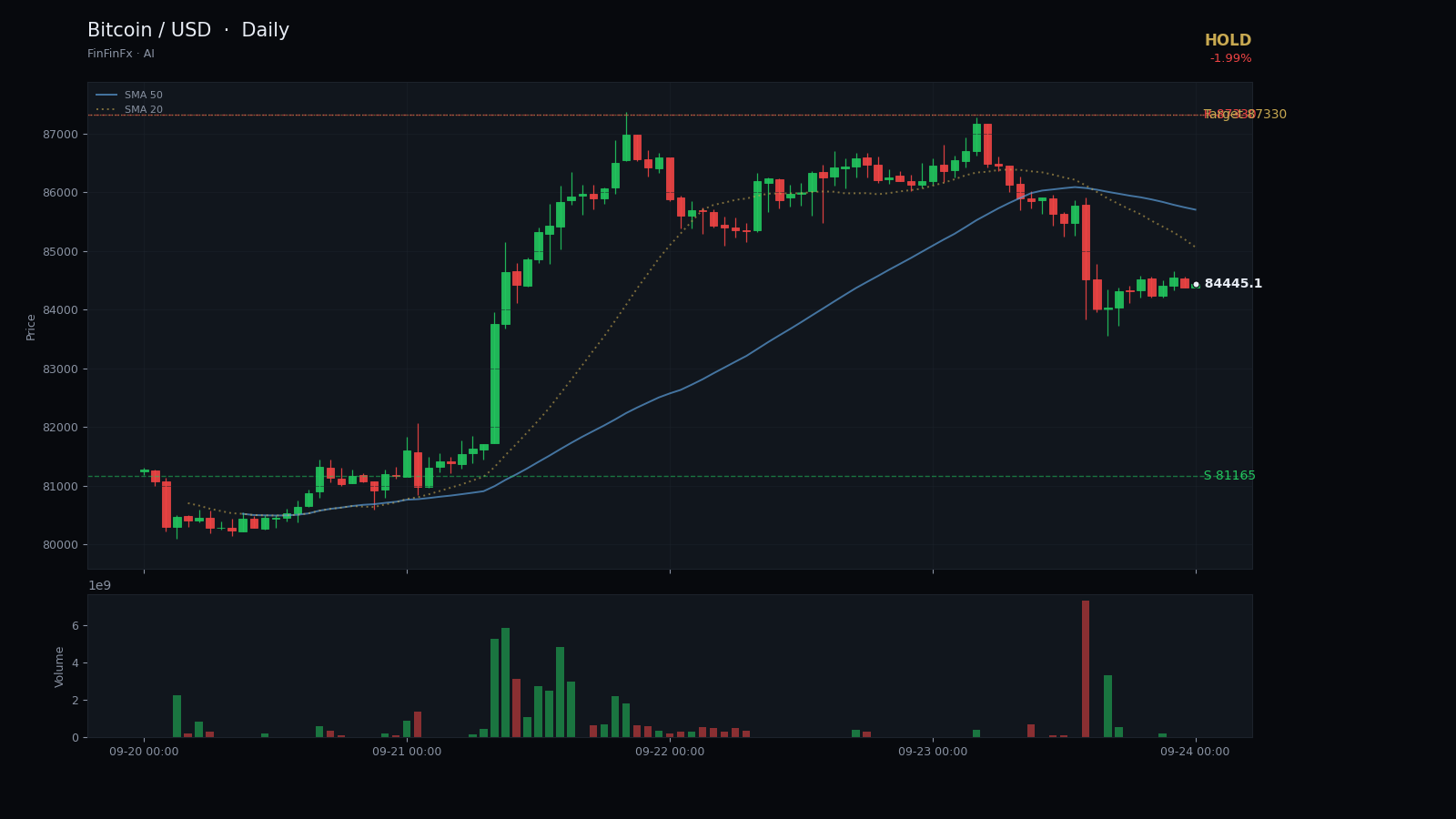Click the 82000 price axis tick
1456x819 pixels.
[x=61, y=428]
